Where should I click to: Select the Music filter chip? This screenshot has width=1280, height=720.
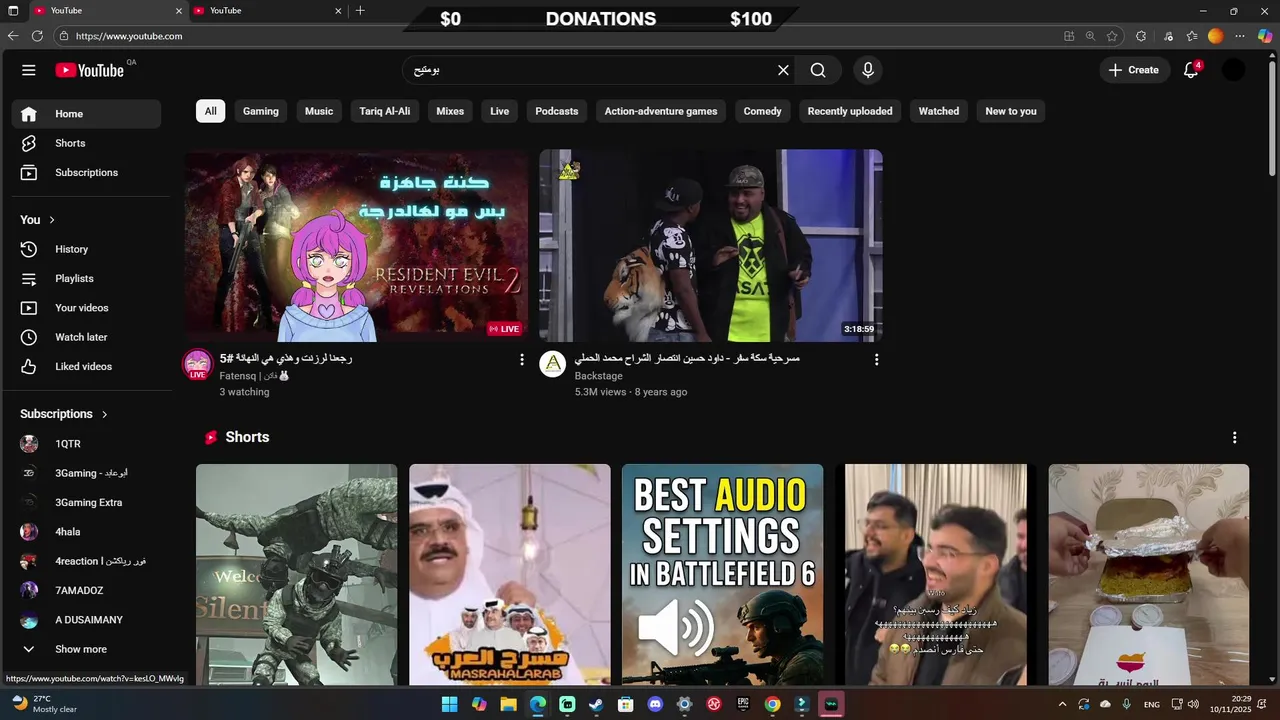319,111
